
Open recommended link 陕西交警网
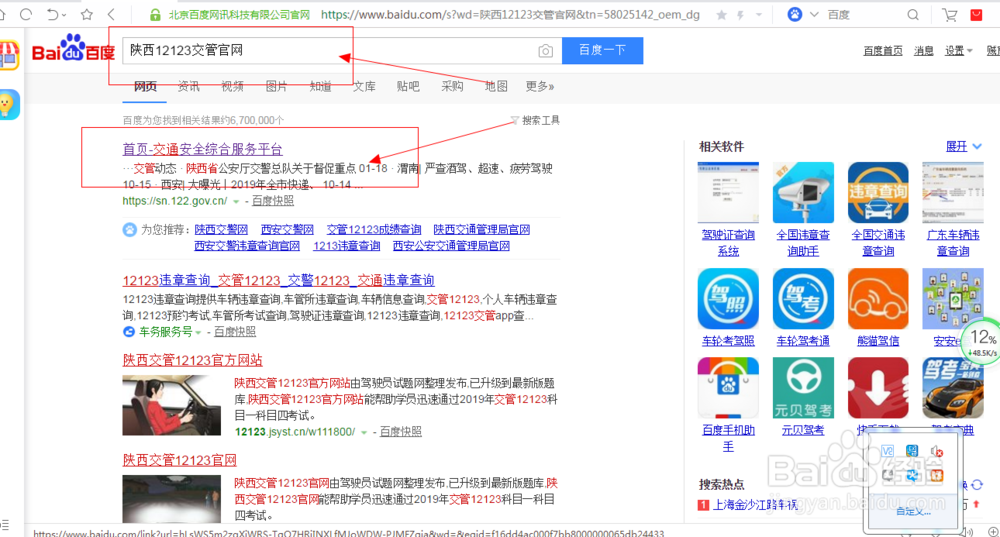tap(221, 230)
